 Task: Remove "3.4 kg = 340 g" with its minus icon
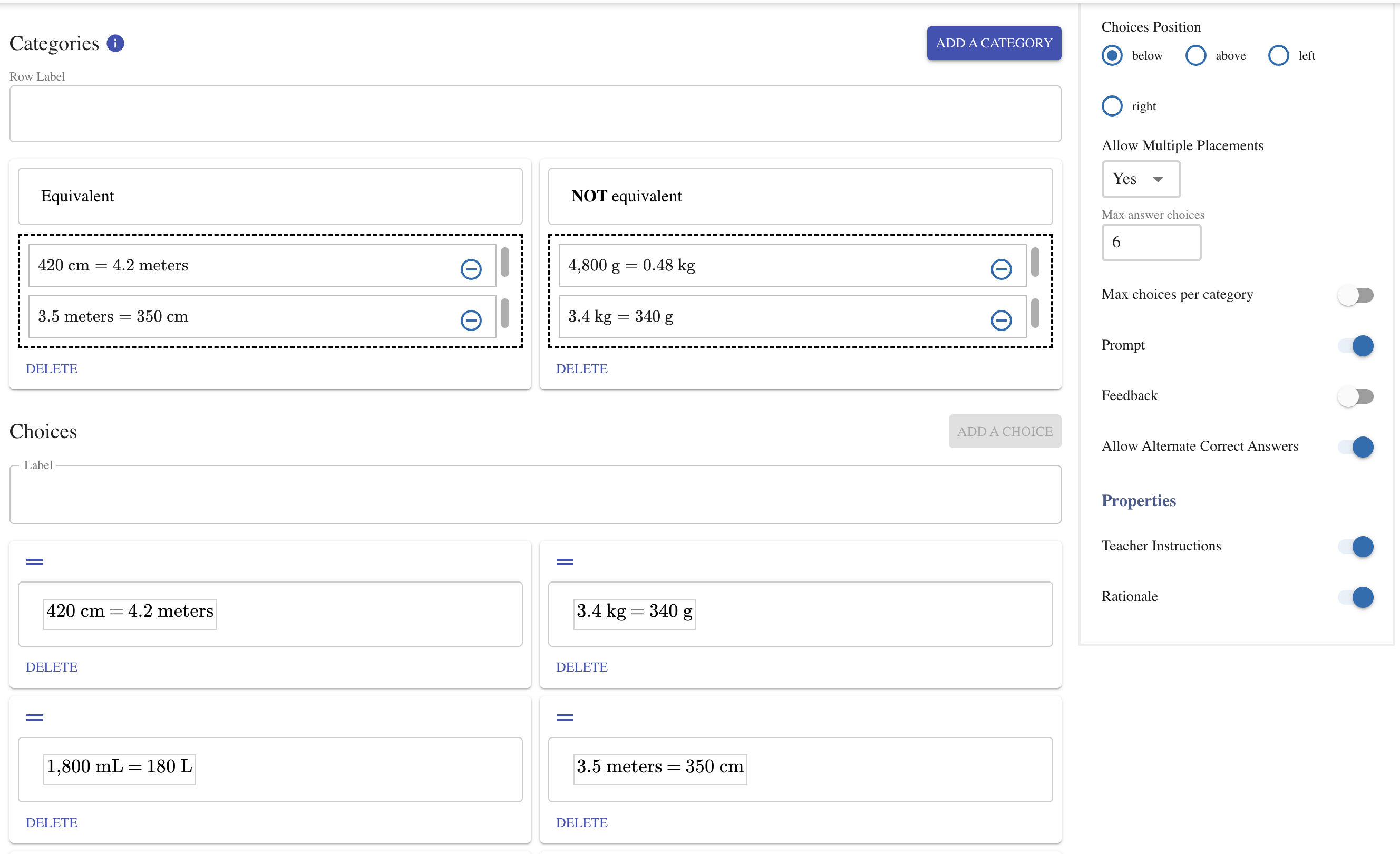(1001, 320)
